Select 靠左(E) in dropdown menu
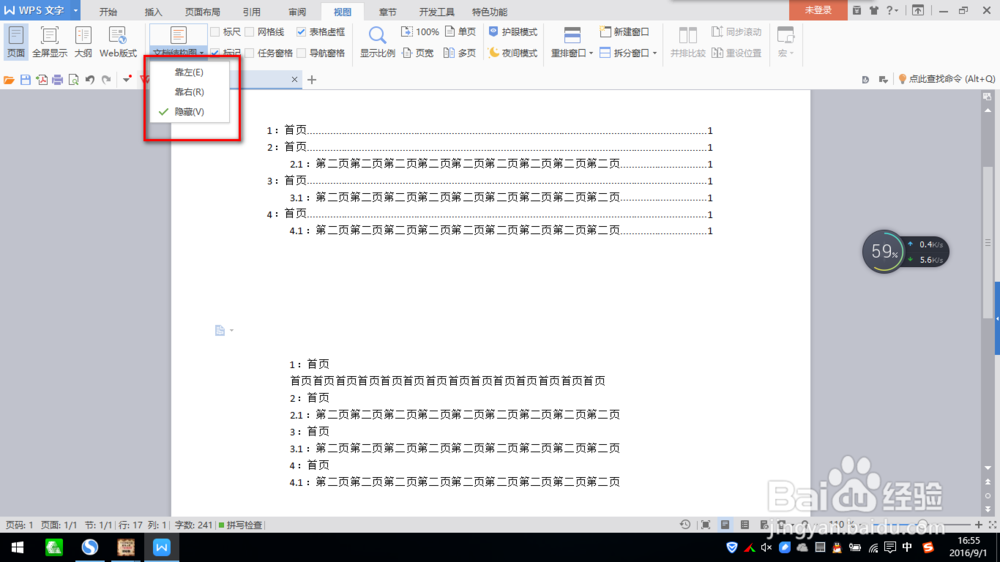The image size is (1000, 562). point(189,72)
